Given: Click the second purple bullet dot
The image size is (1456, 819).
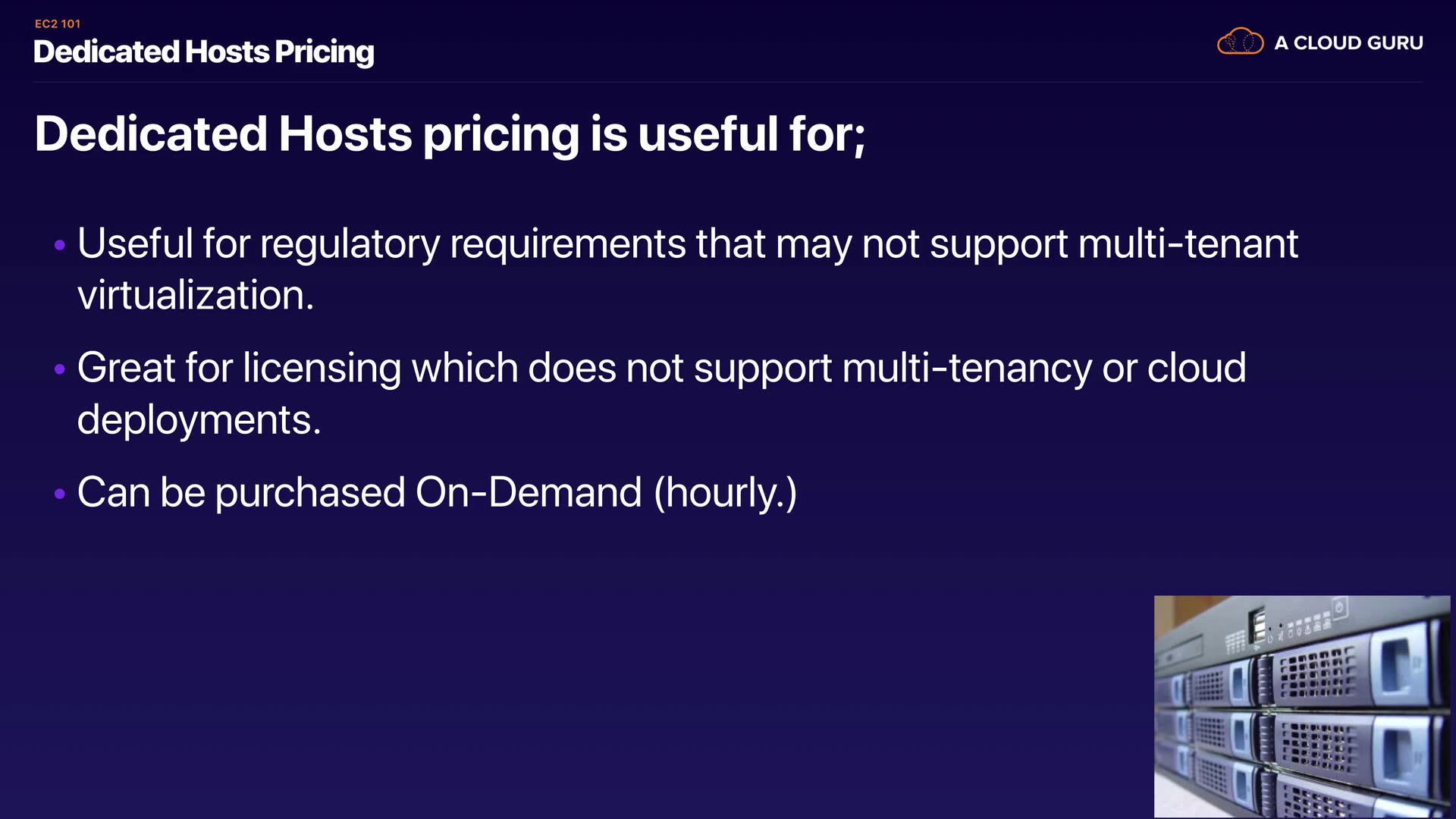Looking at the screenshot, I should click(60, 369).
